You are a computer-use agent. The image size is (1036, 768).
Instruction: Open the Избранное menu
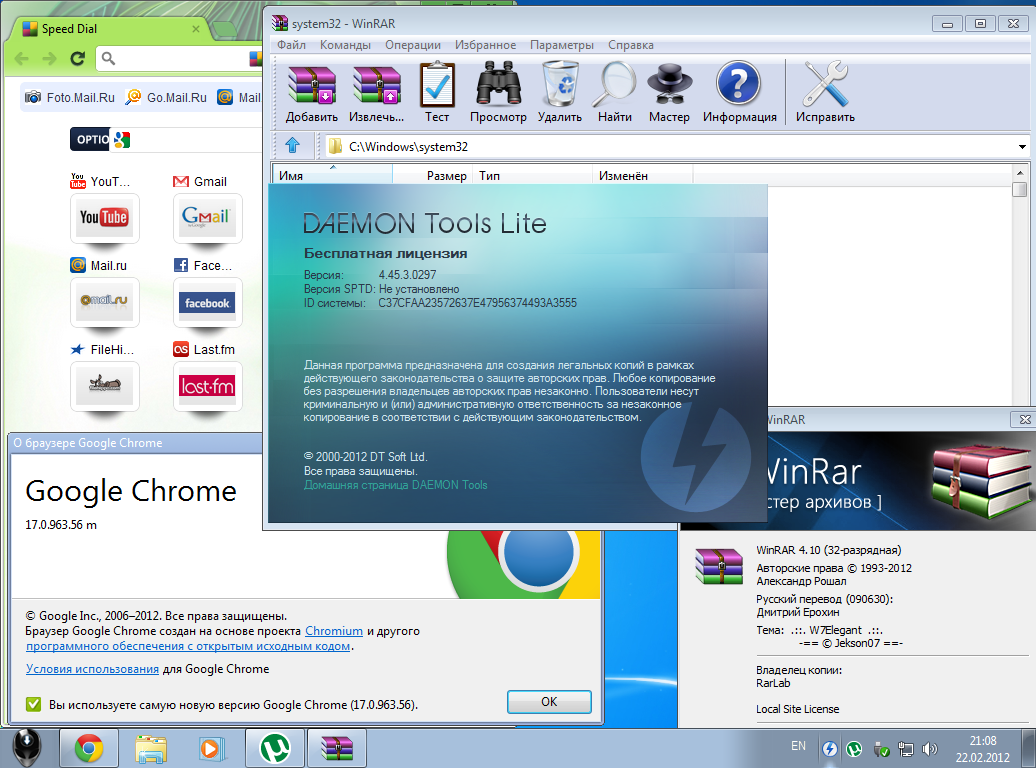[485, 44]
